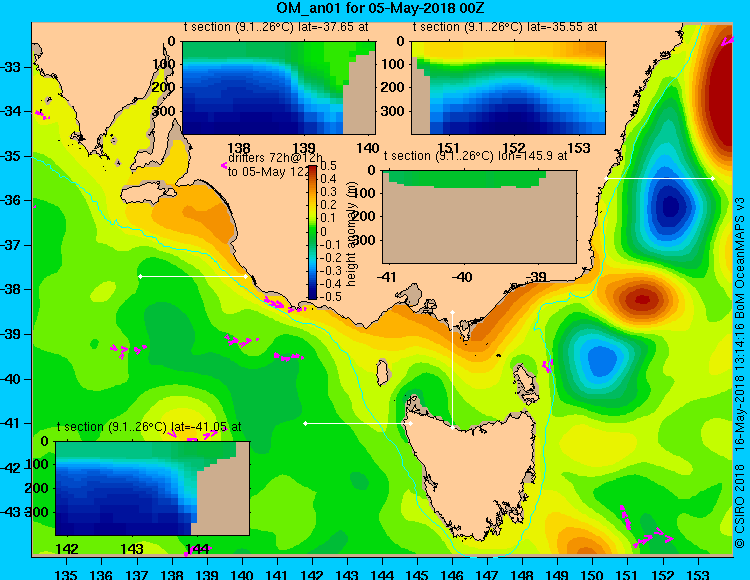Click the 135 longitude axis label
The width and height of the screenshot is (750, 580).
pyautogui.click(x=66, y=574)
